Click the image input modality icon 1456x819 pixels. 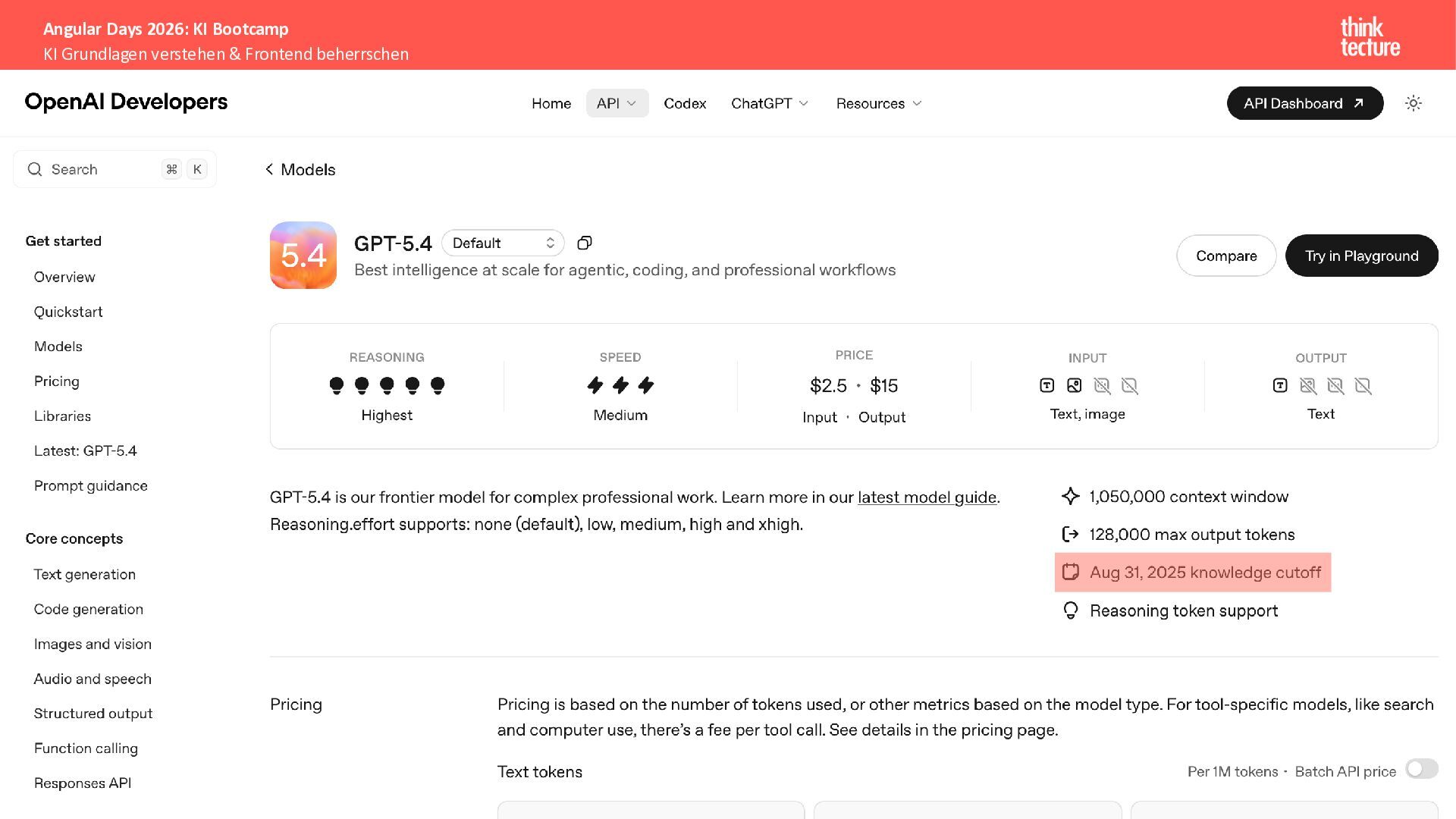pyautogui.click(x=1074, y=386)
